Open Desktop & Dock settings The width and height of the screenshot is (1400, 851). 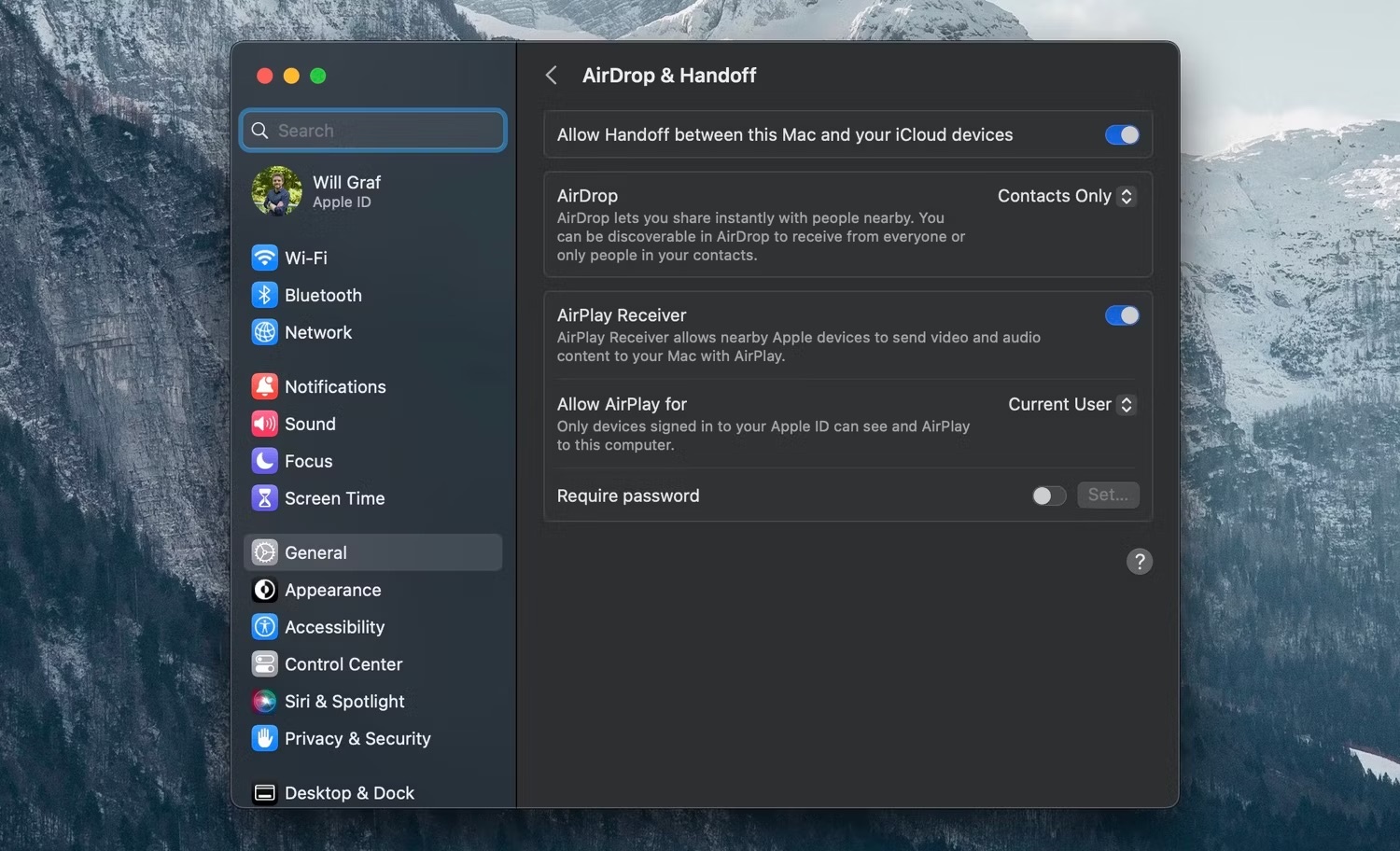350,792
